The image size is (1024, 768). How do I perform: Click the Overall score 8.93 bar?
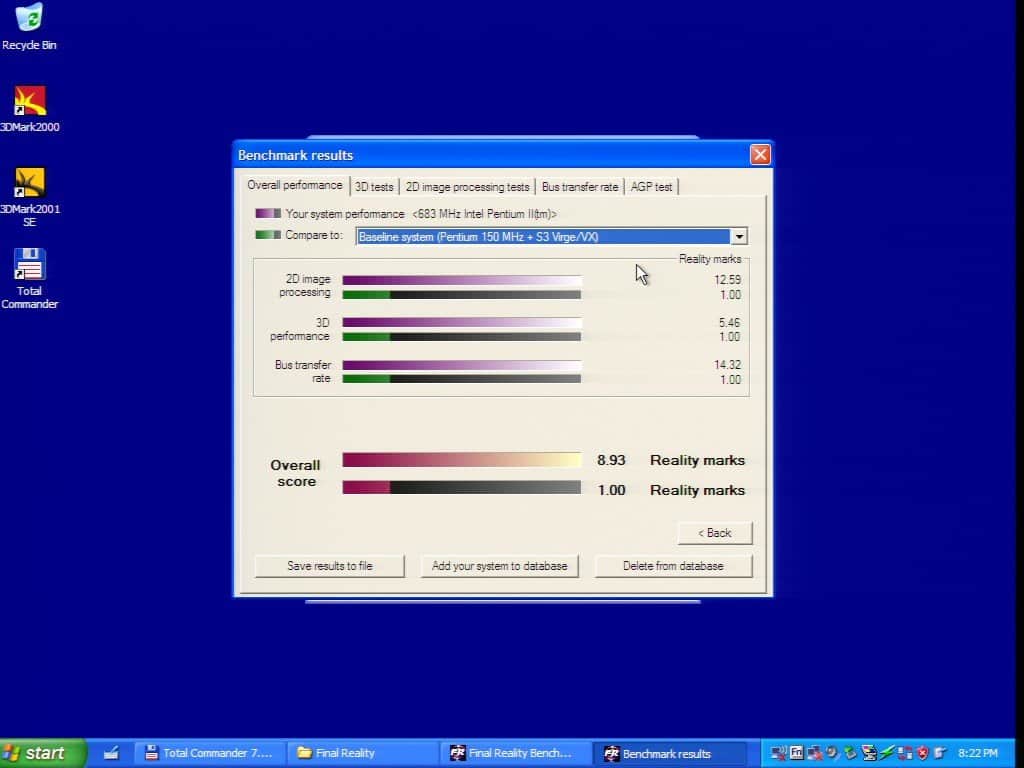click(x=462, y=460)
